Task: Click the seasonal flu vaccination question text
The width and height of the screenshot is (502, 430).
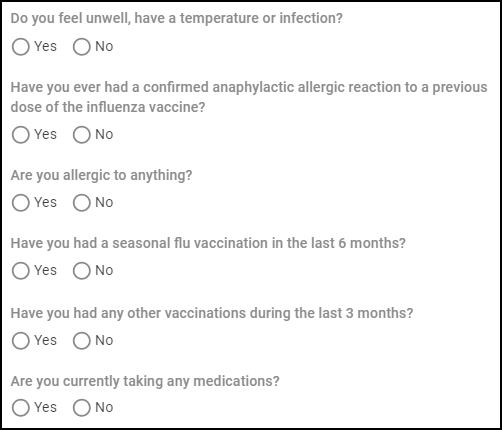Action: (x=208, y=243)
